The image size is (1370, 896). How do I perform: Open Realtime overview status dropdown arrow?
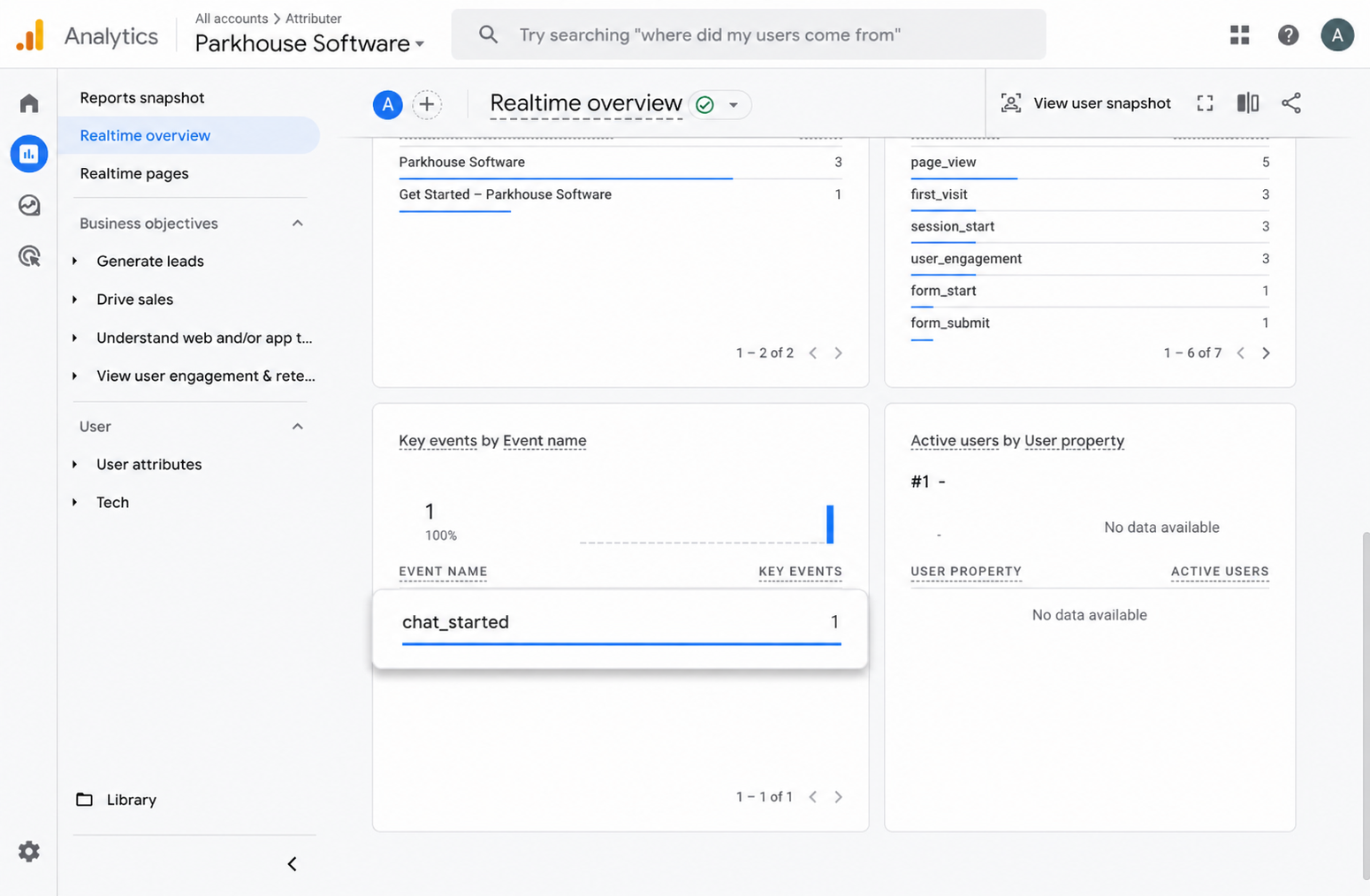coord(734,104)
